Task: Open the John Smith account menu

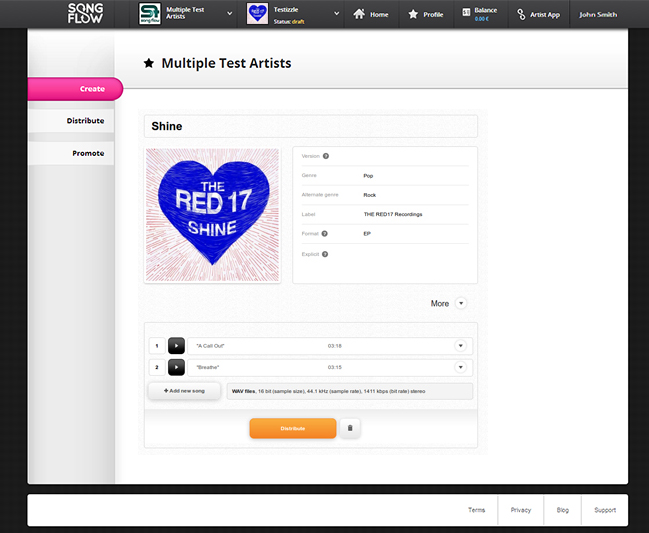Action: pos(598,14)
